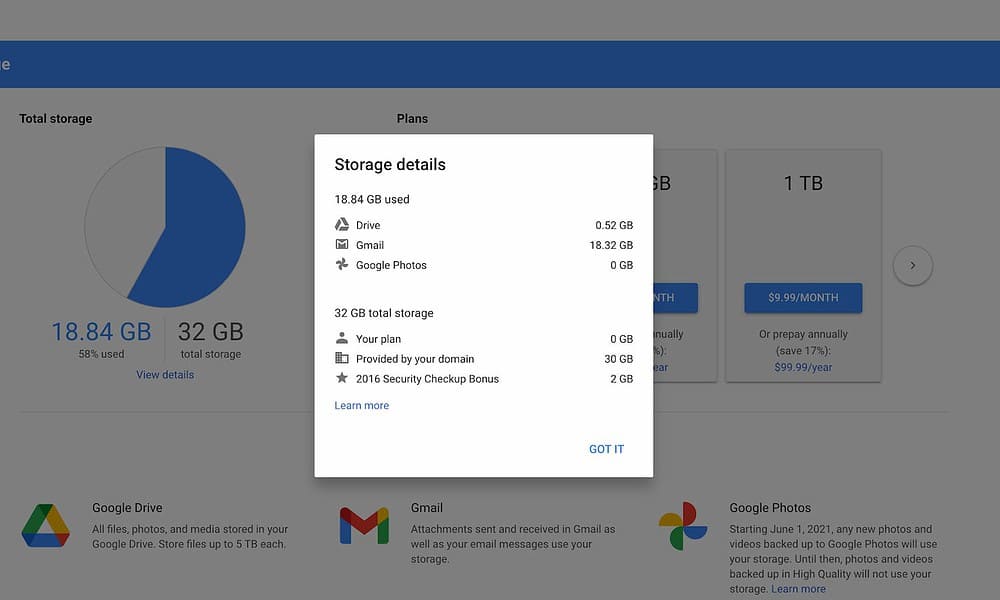Click the Gmail icon beside the 18.32 GB entry
The image size is (1000, 600).
click(x=341, y=244)
